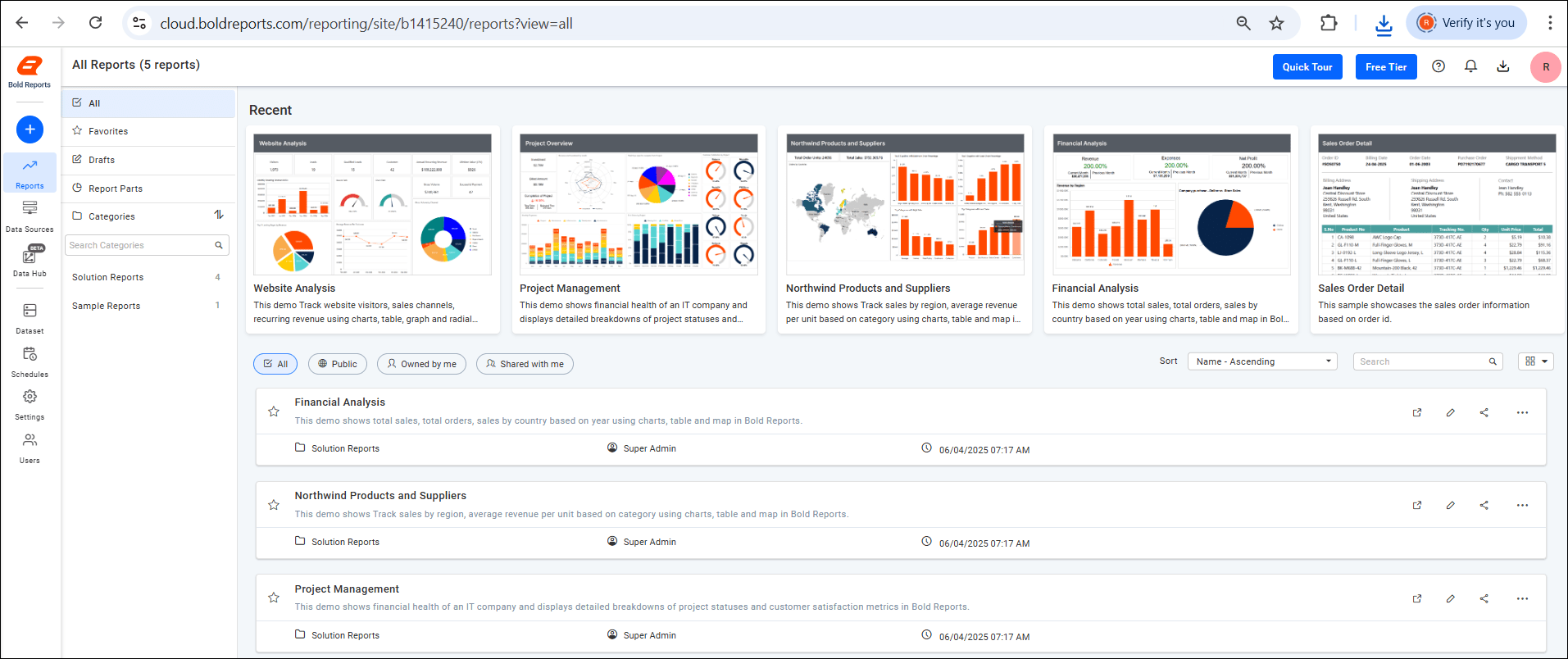Click the blue plus create button
This screenshot has width=1568, height=659.
coord(30,130)
